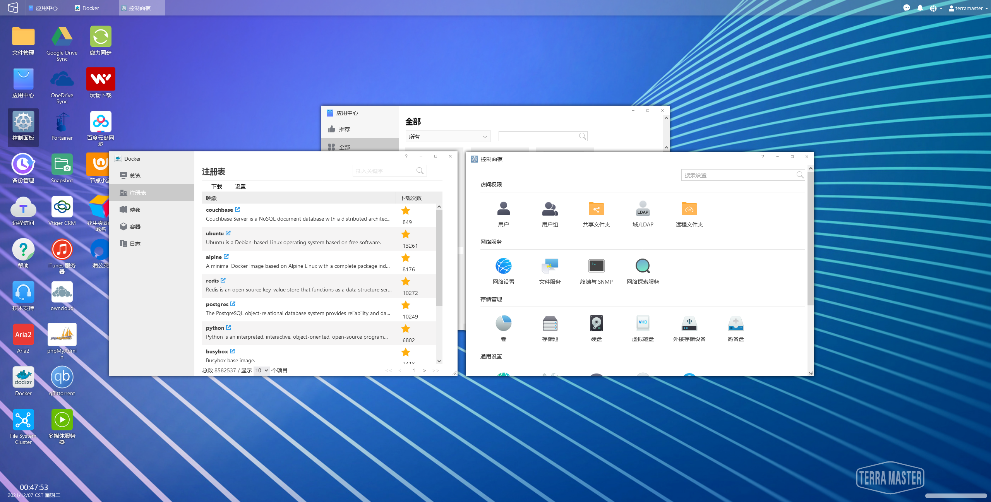The width and height of the screenshot is (991, 502).
Task: Open the user account menu in top bar
Action: pos(967,8)
